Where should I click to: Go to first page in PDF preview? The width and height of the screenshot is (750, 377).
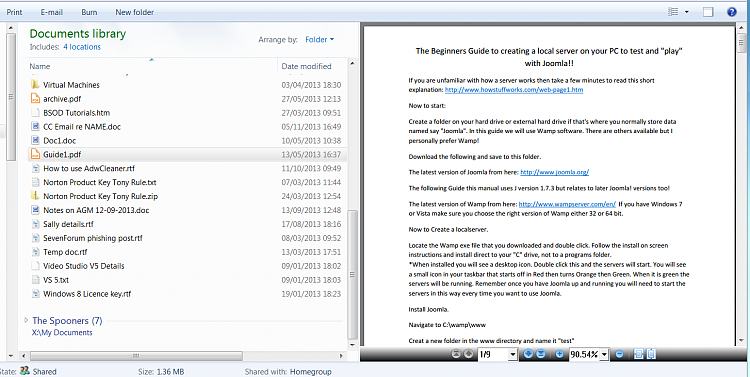[456, 354]
